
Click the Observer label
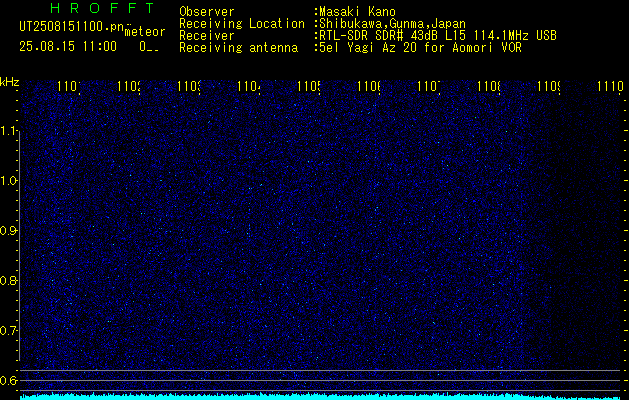[207, 12]
